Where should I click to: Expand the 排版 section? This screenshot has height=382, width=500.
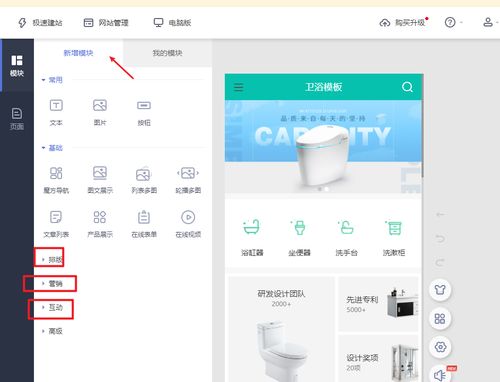pyautogui.click(x=52, y=259)
